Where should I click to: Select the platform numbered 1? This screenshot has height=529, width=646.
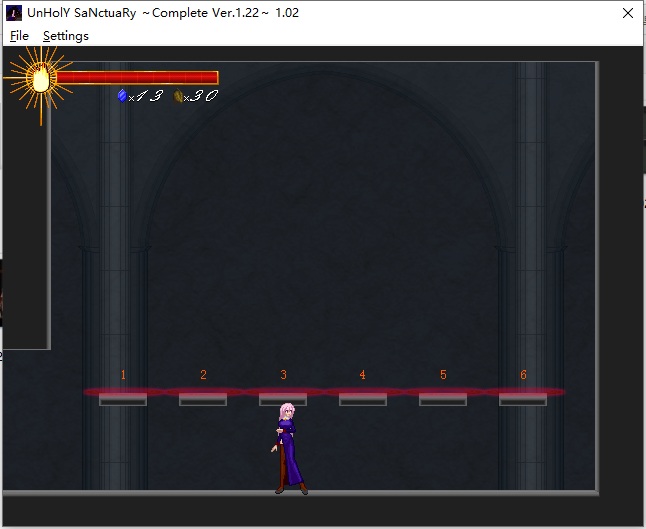pyautogui.click(x=123, y=399)
